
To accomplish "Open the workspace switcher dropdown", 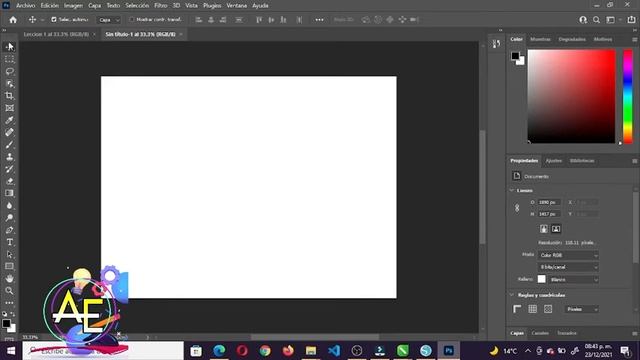I will click(x=613, y=20).
